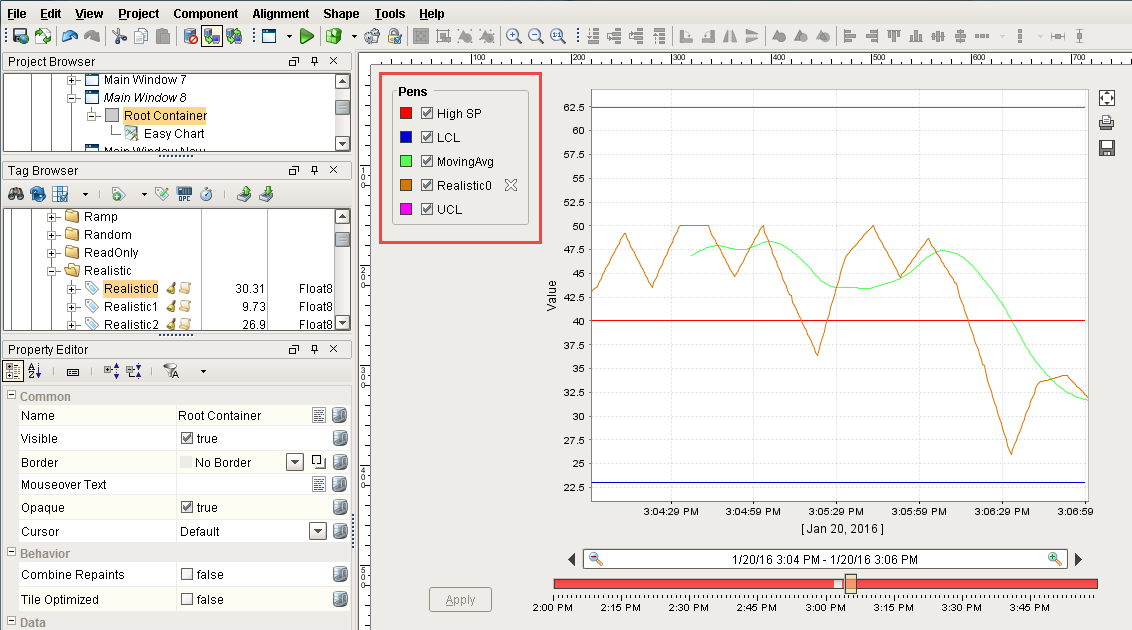Select the Comm Read-Only mode icon
Screen dimensions: 1132x630
pos(212,36)
